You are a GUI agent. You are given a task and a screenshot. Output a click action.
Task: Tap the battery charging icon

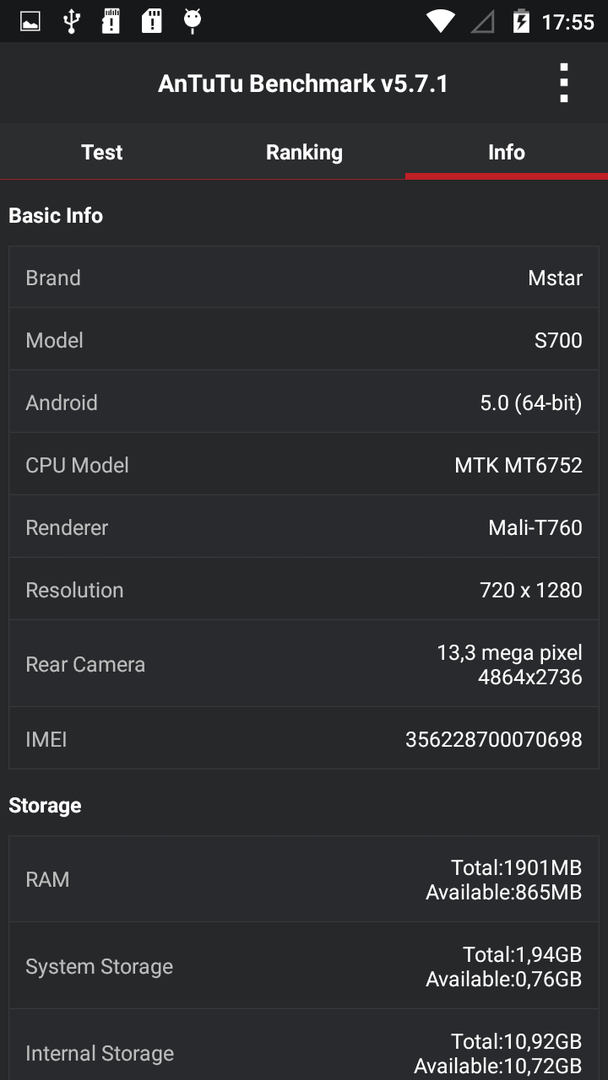521,21
